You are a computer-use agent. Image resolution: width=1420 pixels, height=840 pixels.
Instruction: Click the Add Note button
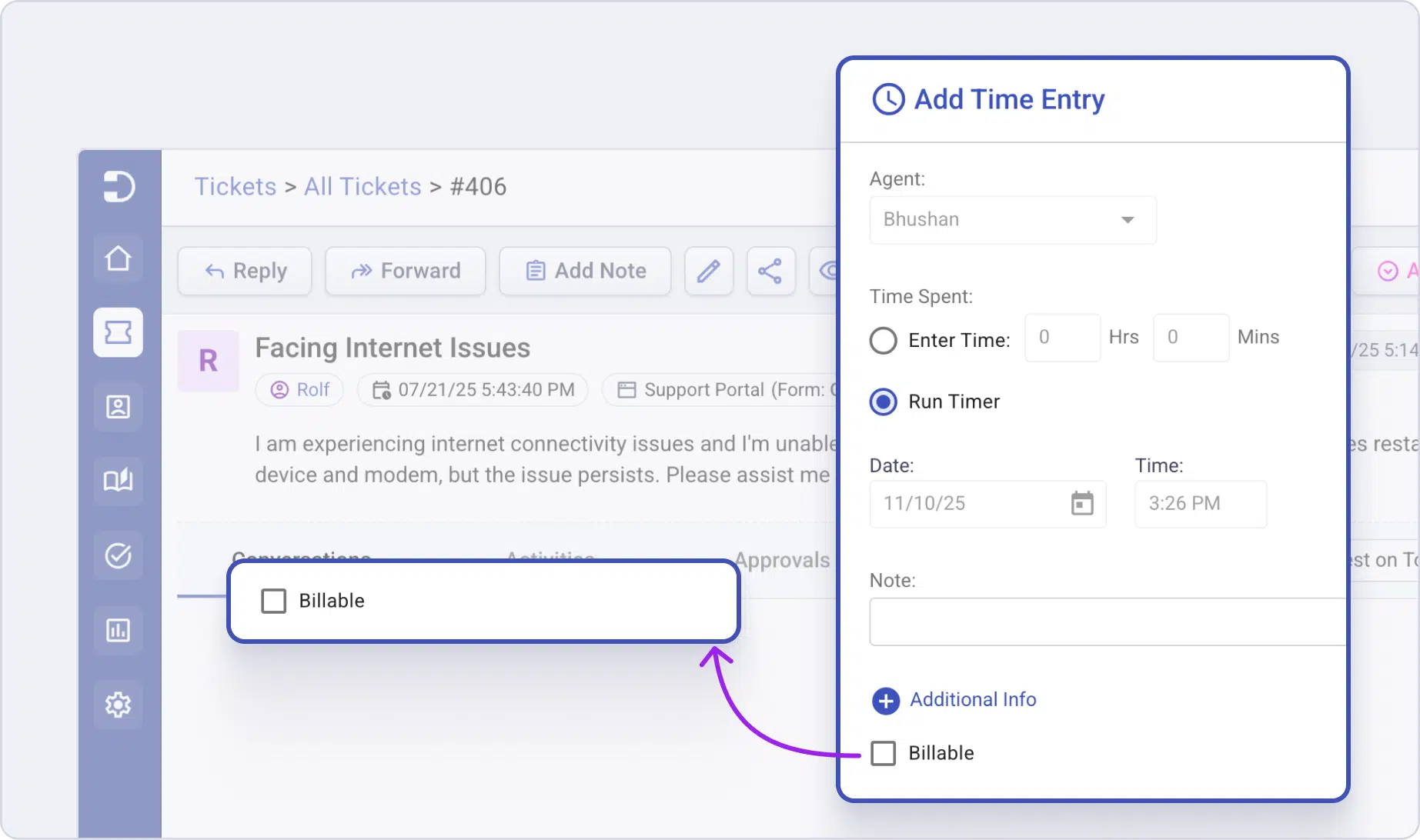pos(585,271)
